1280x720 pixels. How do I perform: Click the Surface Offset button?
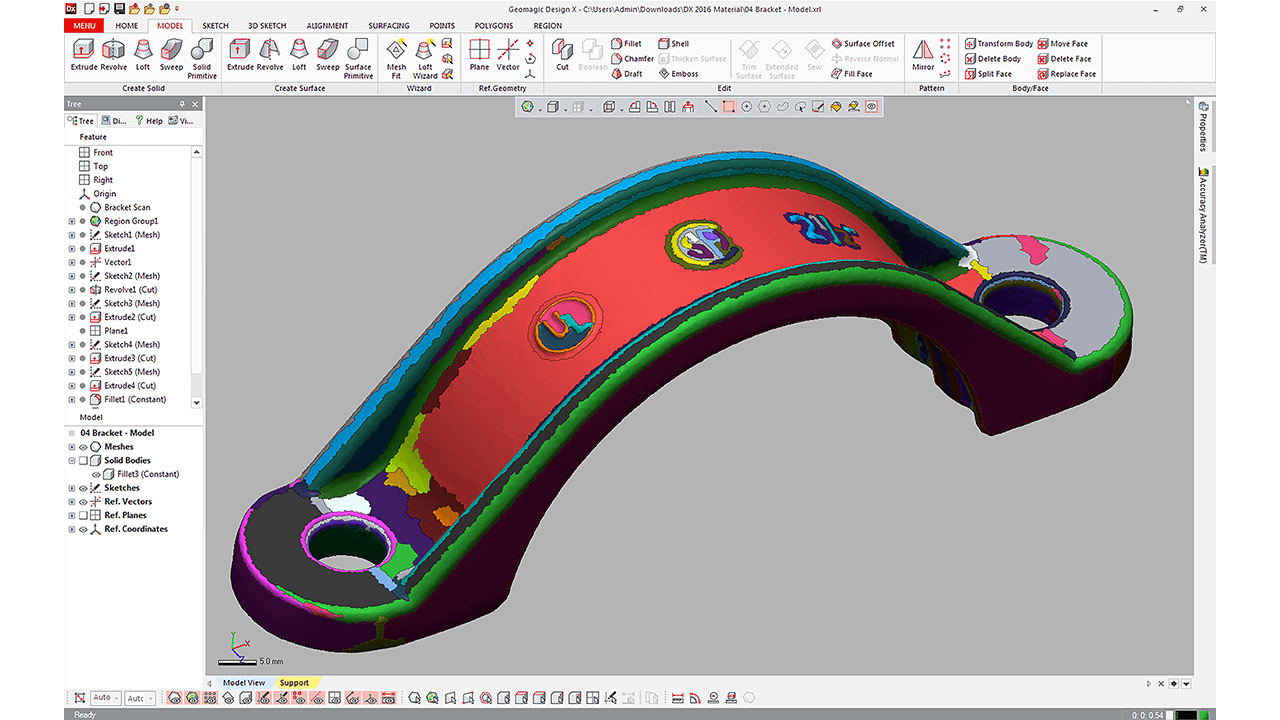point(863,44)
